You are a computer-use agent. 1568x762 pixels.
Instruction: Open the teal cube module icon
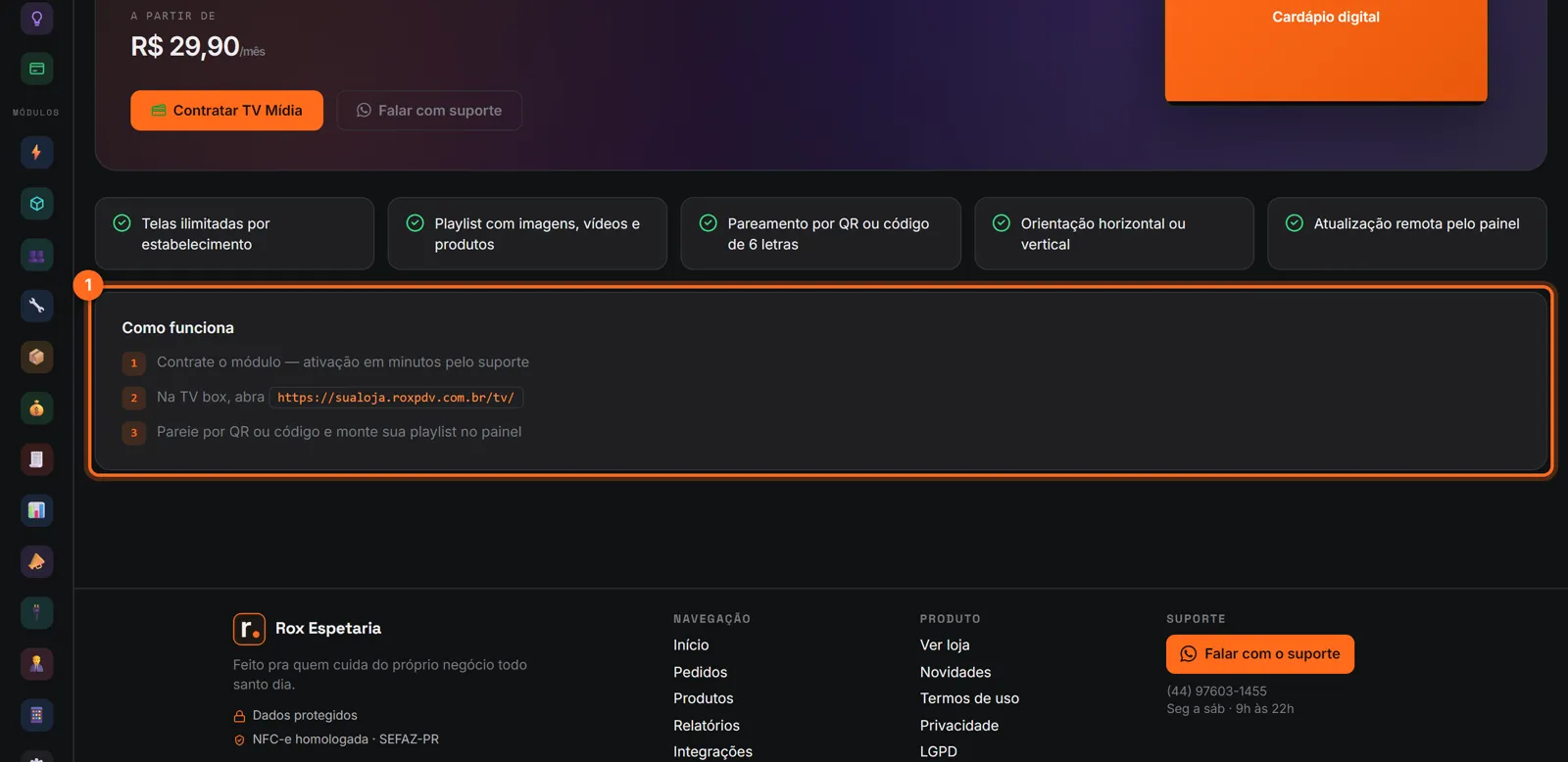36,204
